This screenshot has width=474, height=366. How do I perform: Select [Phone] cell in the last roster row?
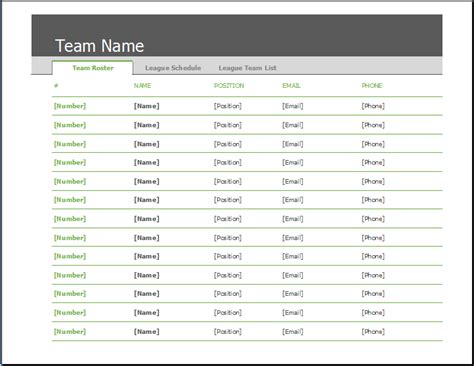coord(373,332)
